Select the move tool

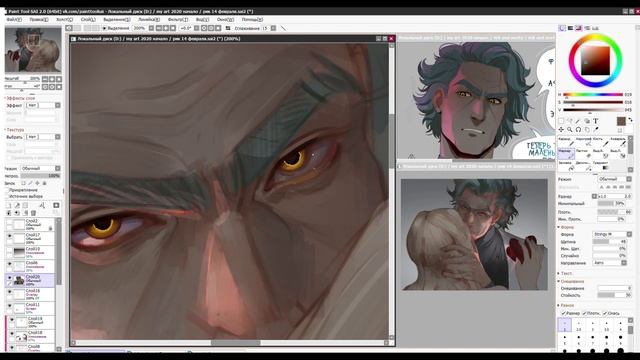click(561, 129)
